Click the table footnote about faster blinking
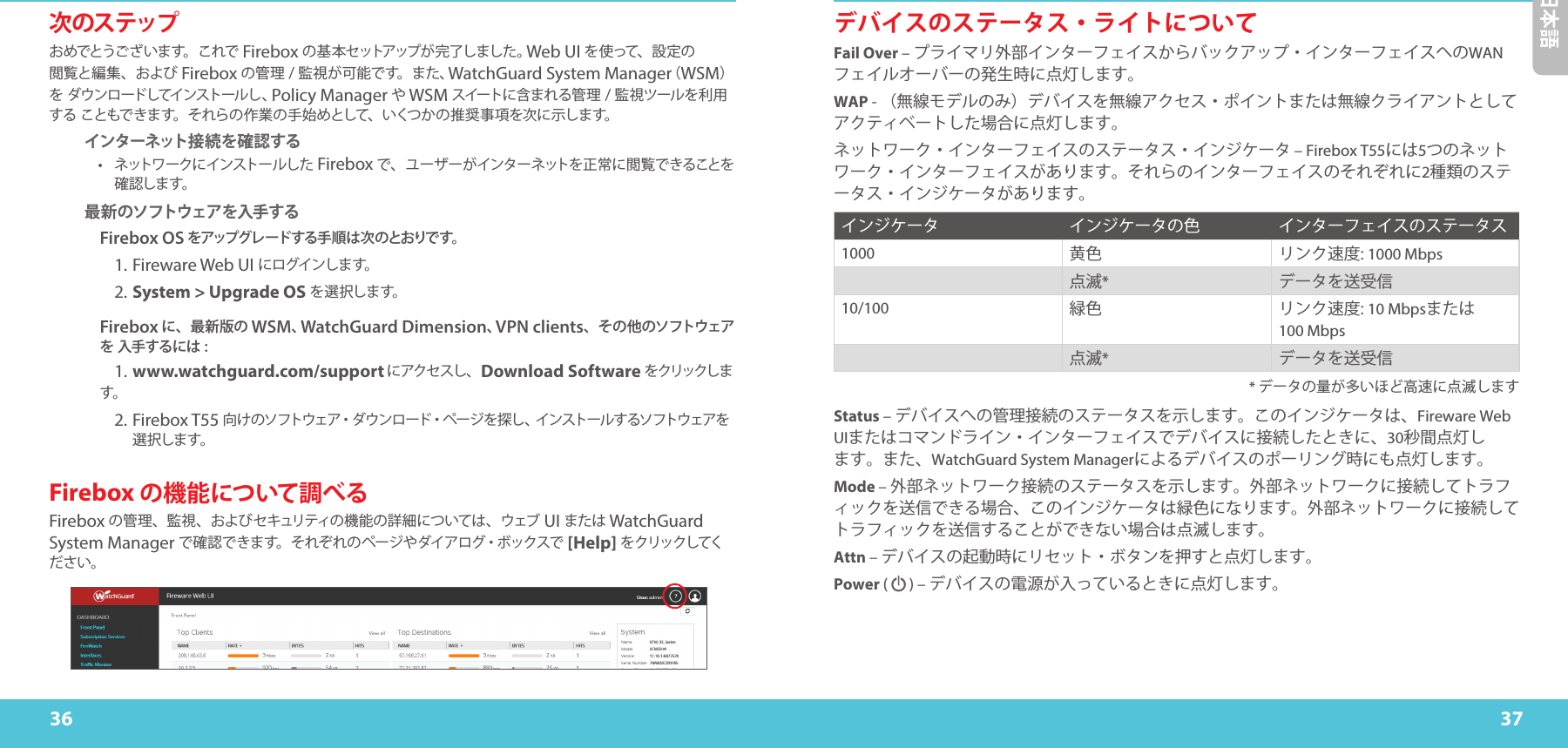Viewport: 1568px width, 748px height. 1383,386
